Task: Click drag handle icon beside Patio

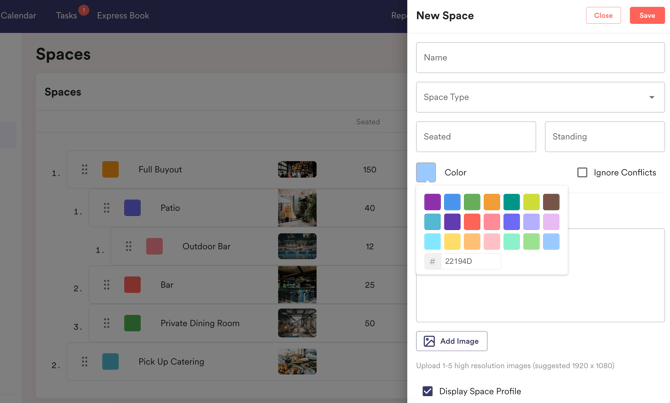Action: point(107,208)
